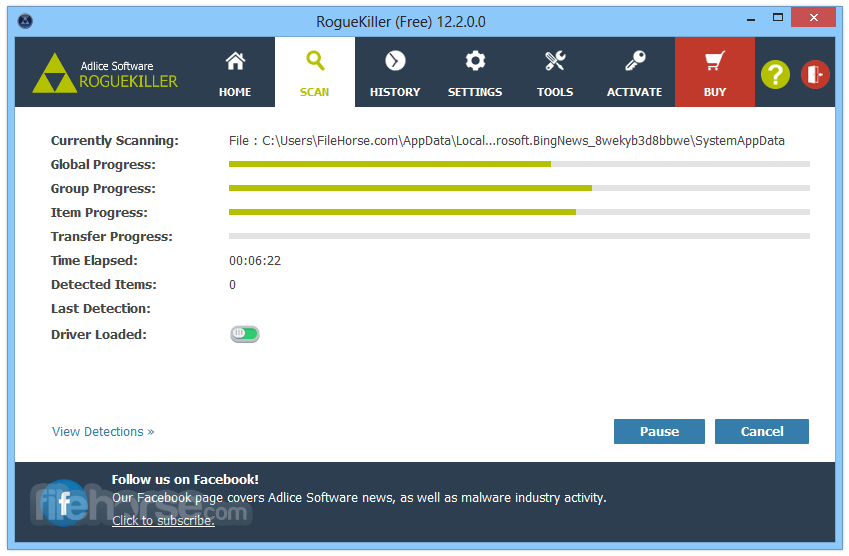Viewport: 849px width, 556px height.
Task: Click the Global Progress bar
Action: pyautogui.click(x=519, y=164)
